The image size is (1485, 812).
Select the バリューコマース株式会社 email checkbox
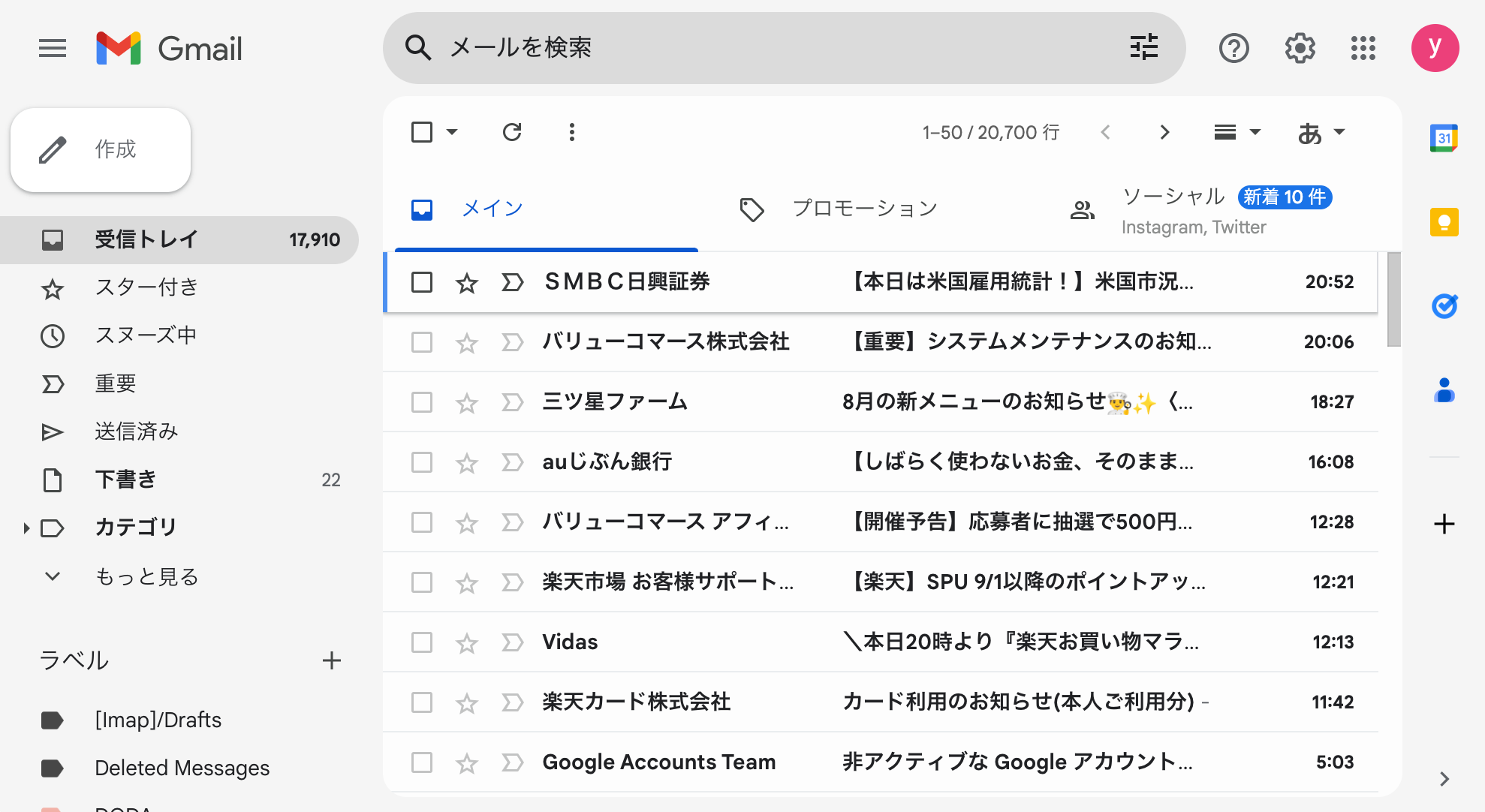coord(422,342)
